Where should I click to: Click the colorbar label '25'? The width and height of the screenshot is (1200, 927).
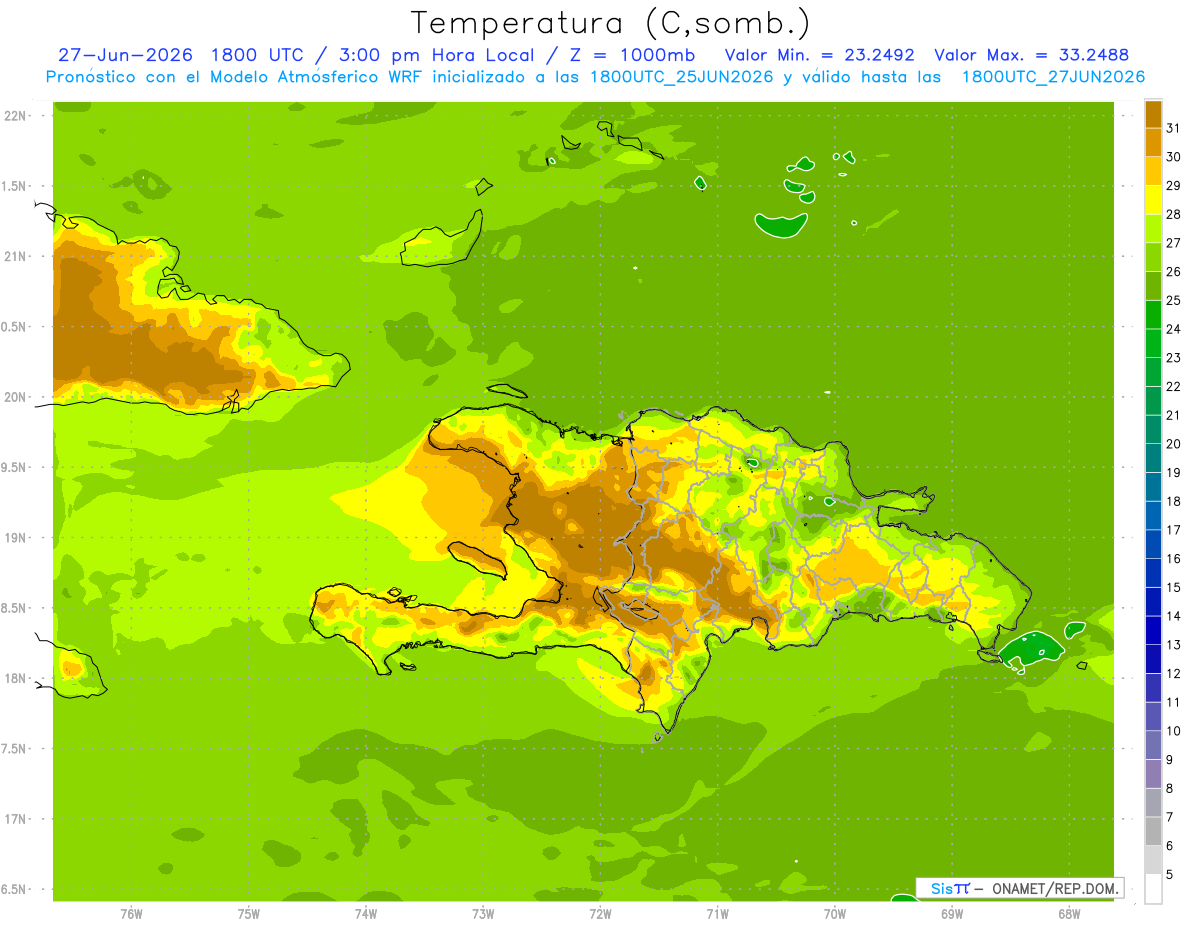[1174, 300]
